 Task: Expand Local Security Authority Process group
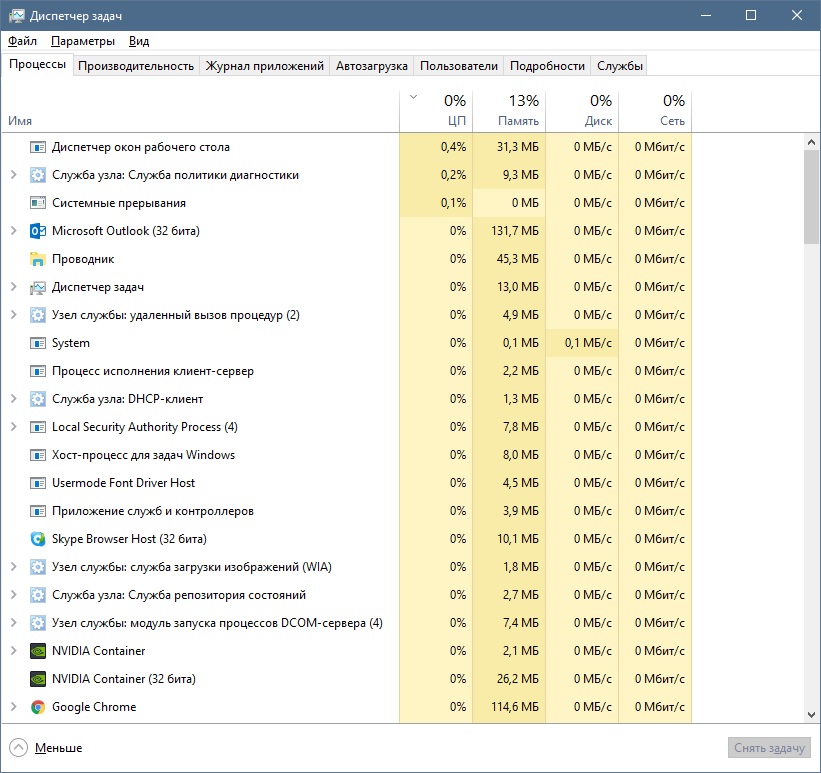pyautogui.click(x=14, y=427)
